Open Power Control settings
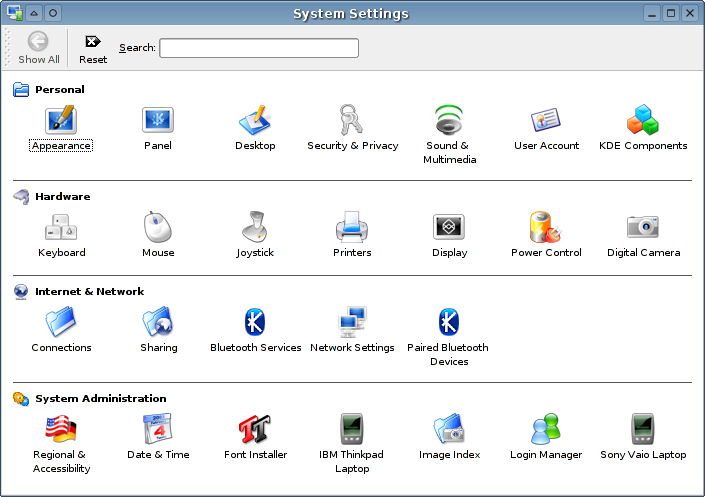Viewport: 705px width, 497px height. pyautogui.click(x=546, y=229)
